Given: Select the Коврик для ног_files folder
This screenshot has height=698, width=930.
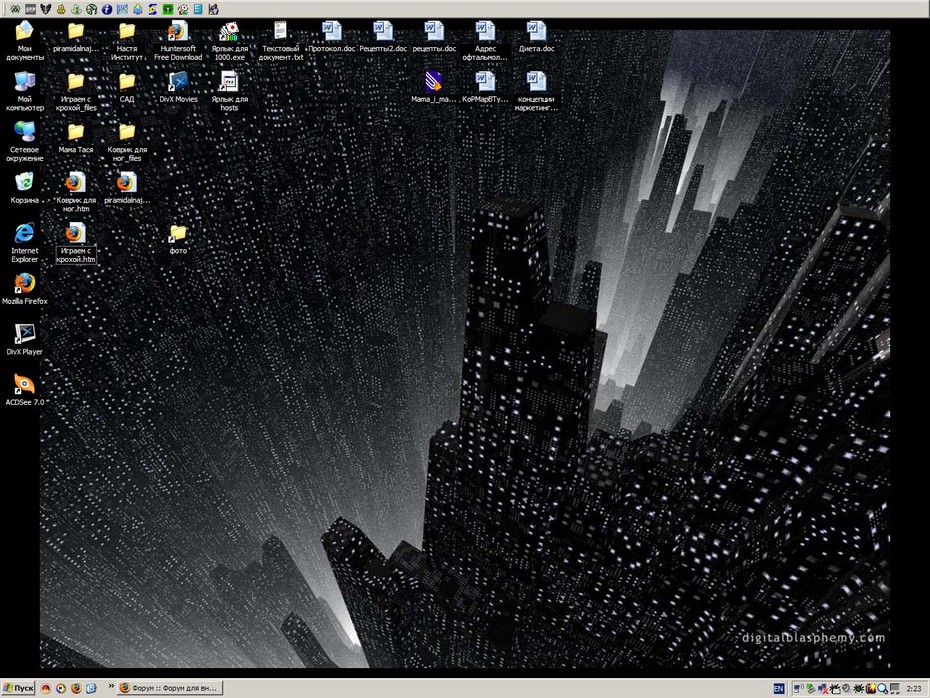Looking at the screenshot, I should [126, 141].
